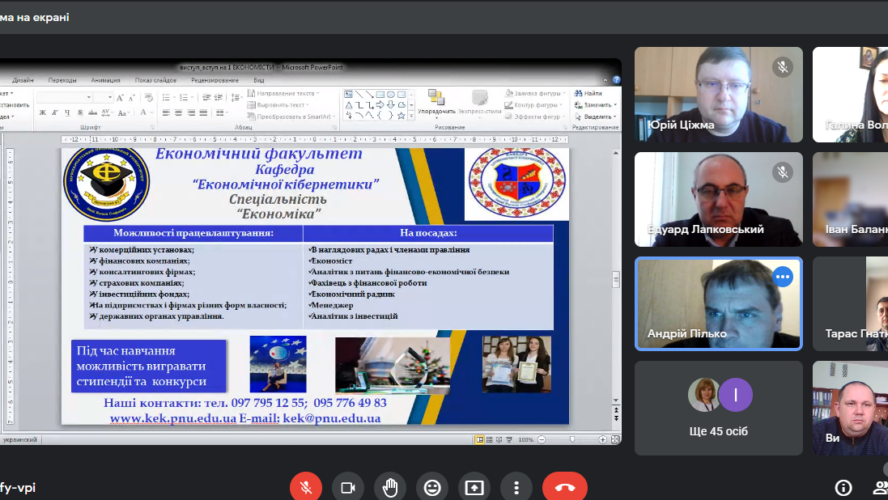Show the Ще 45 осіб participants tile
888x500 pixels.
(718, 408)
